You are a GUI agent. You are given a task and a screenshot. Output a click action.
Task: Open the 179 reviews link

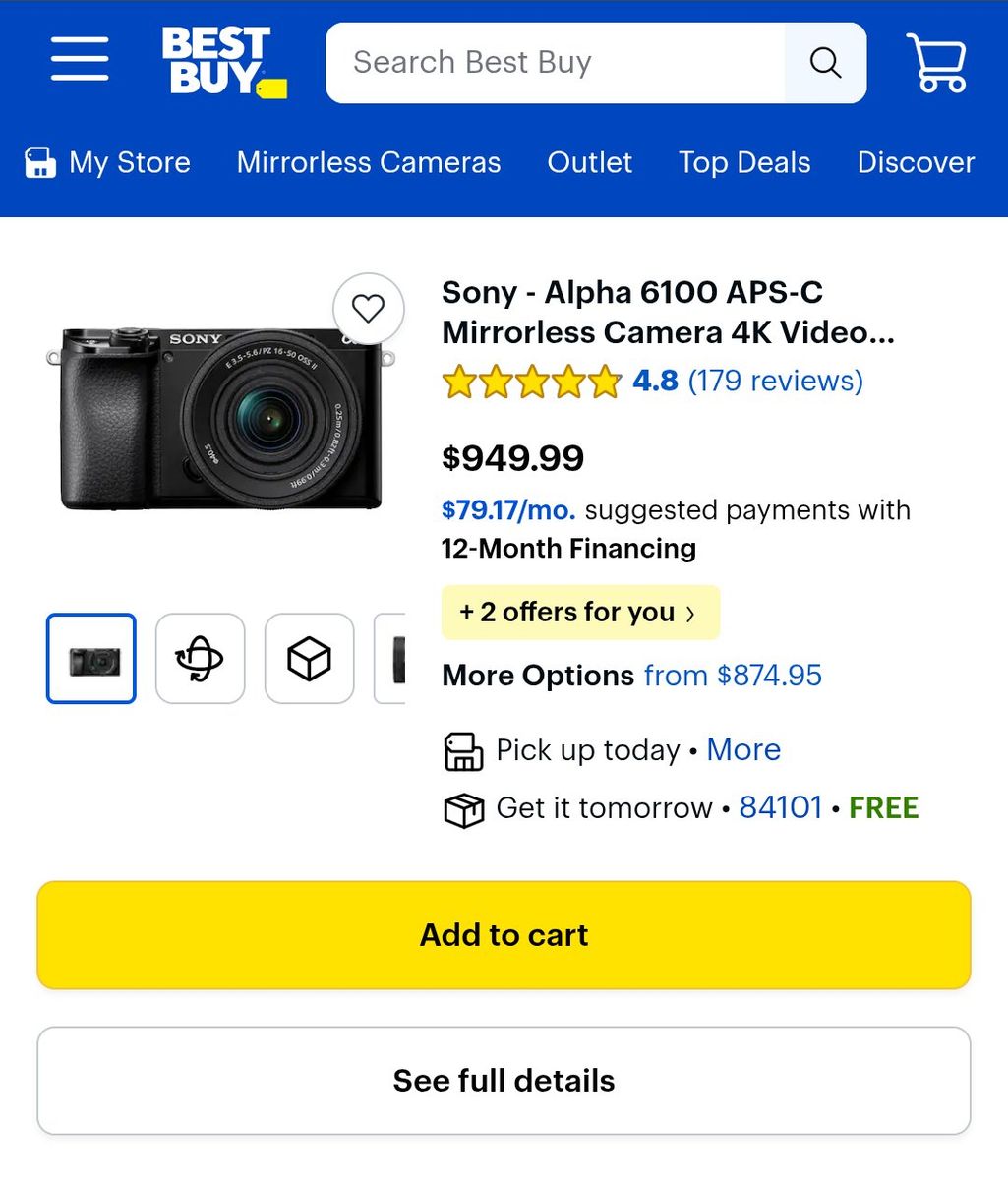coord(775,382)
